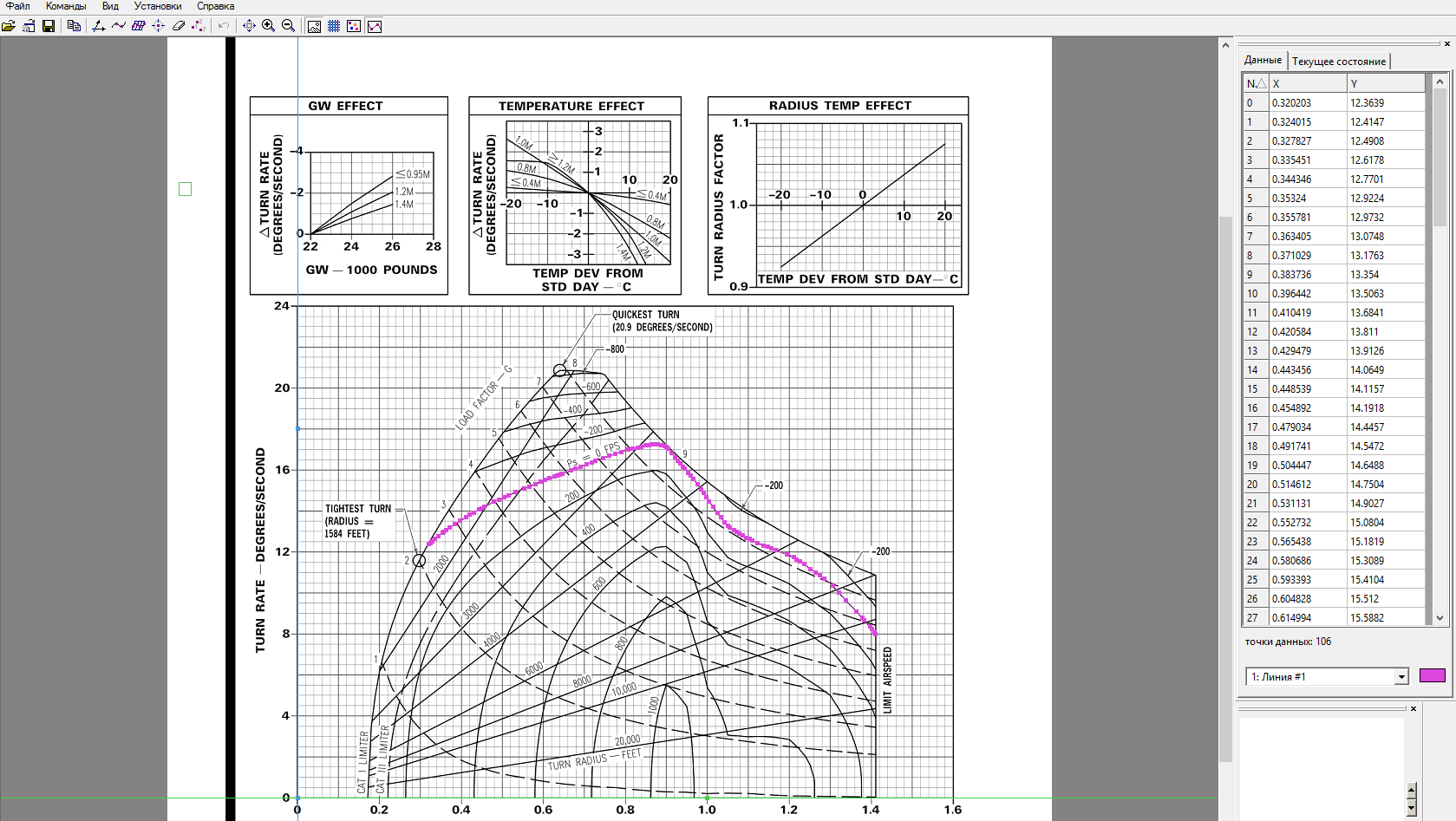Click the X column header

click(1308, 83)
